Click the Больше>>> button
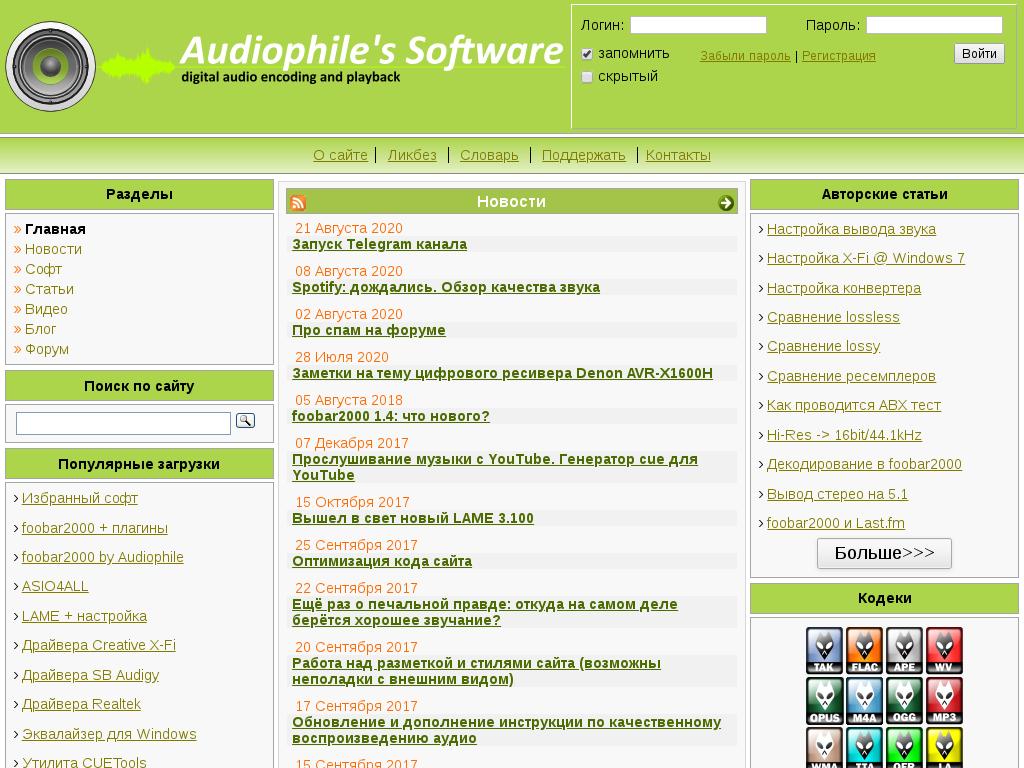 coord(884,553)
